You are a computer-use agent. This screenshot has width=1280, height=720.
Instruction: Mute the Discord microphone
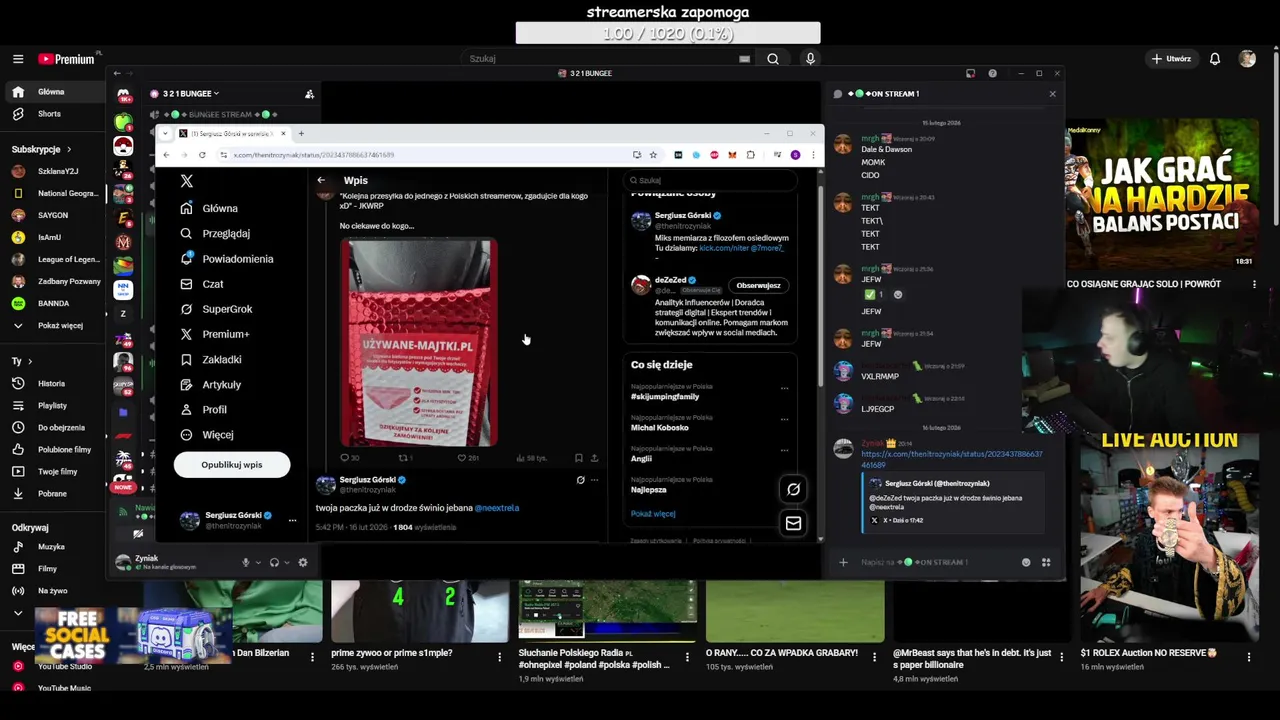[245, 562]
